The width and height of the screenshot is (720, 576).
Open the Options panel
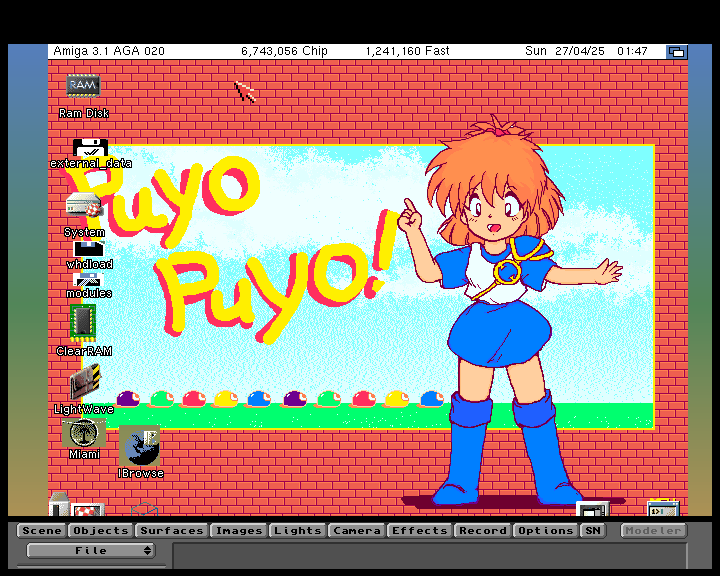(x=546, y=531)
